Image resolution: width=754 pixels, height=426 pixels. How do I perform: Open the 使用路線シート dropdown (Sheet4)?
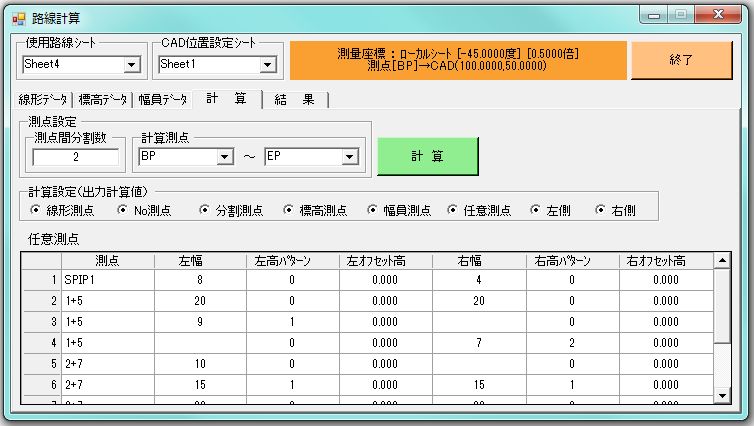pos(131,65)
